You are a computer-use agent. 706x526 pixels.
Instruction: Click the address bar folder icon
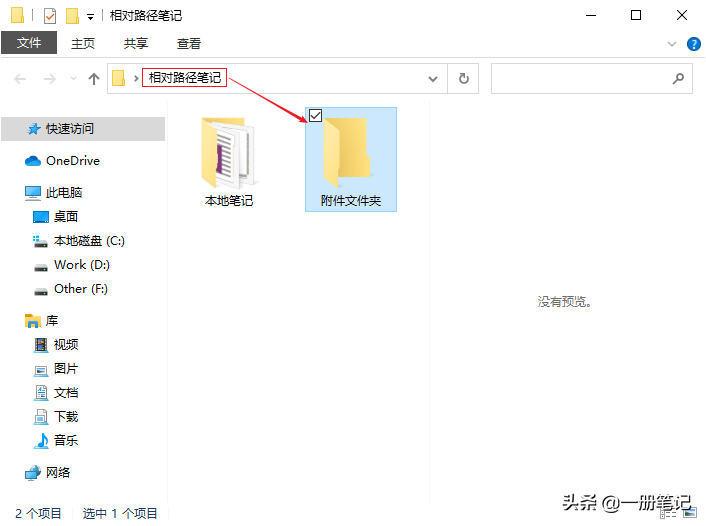coord(118,78)
